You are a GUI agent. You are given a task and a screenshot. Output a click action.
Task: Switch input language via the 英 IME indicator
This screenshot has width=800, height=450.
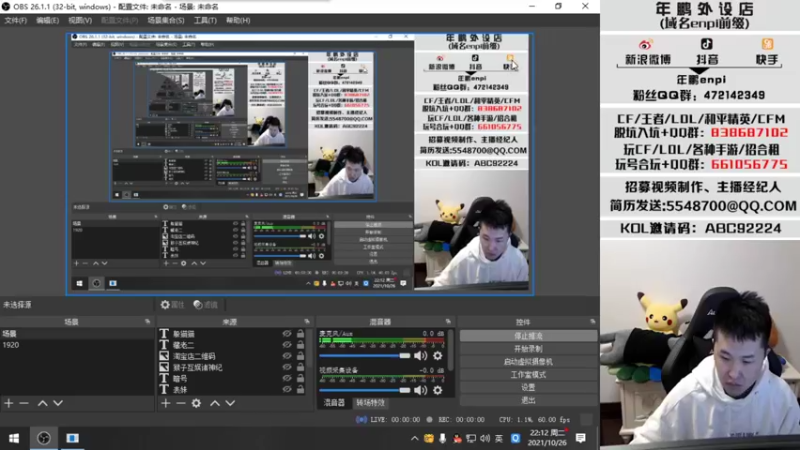click(x=499, y=438)
